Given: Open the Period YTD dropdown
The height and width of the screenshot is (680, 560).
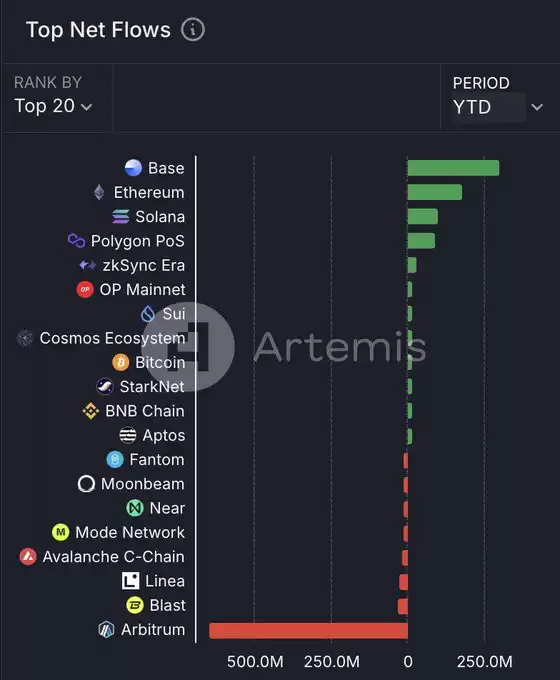Looking at the screenshot, I should pos(498,107).
